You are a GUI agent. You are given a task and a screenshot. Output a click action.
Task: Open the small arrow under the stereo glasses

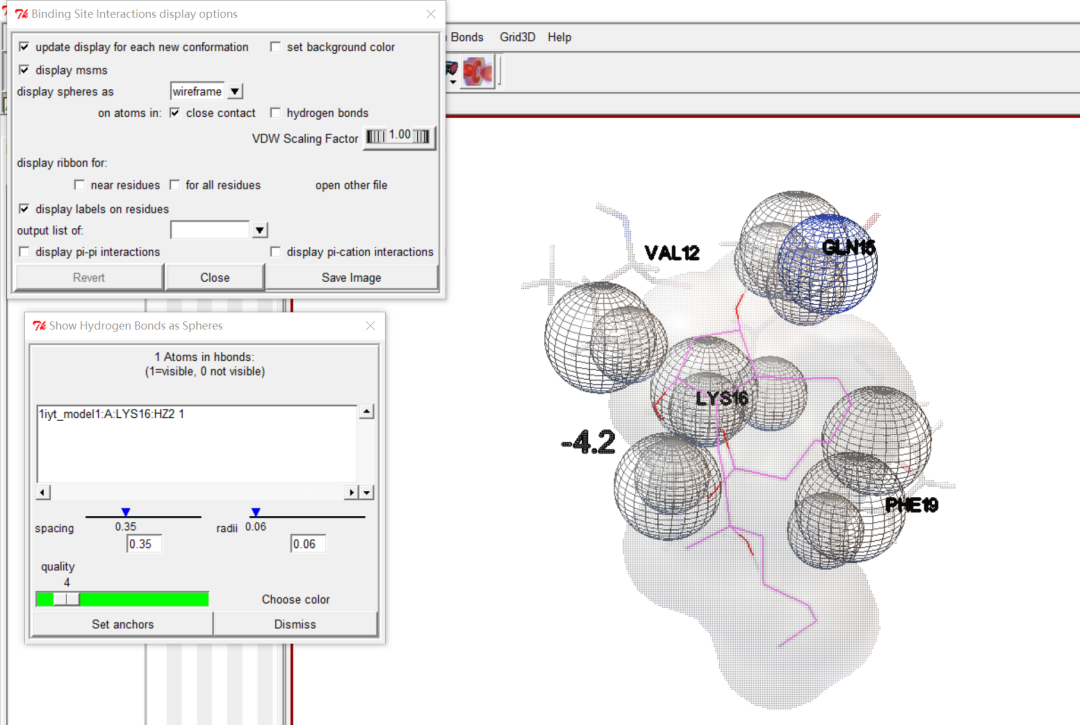coord(453,82)
